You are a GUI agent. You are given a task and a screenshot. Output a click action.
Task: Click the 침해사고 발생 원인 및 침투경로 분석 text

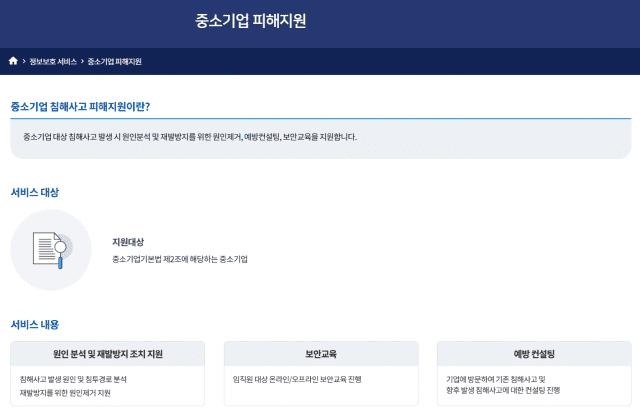click(73, 380)
